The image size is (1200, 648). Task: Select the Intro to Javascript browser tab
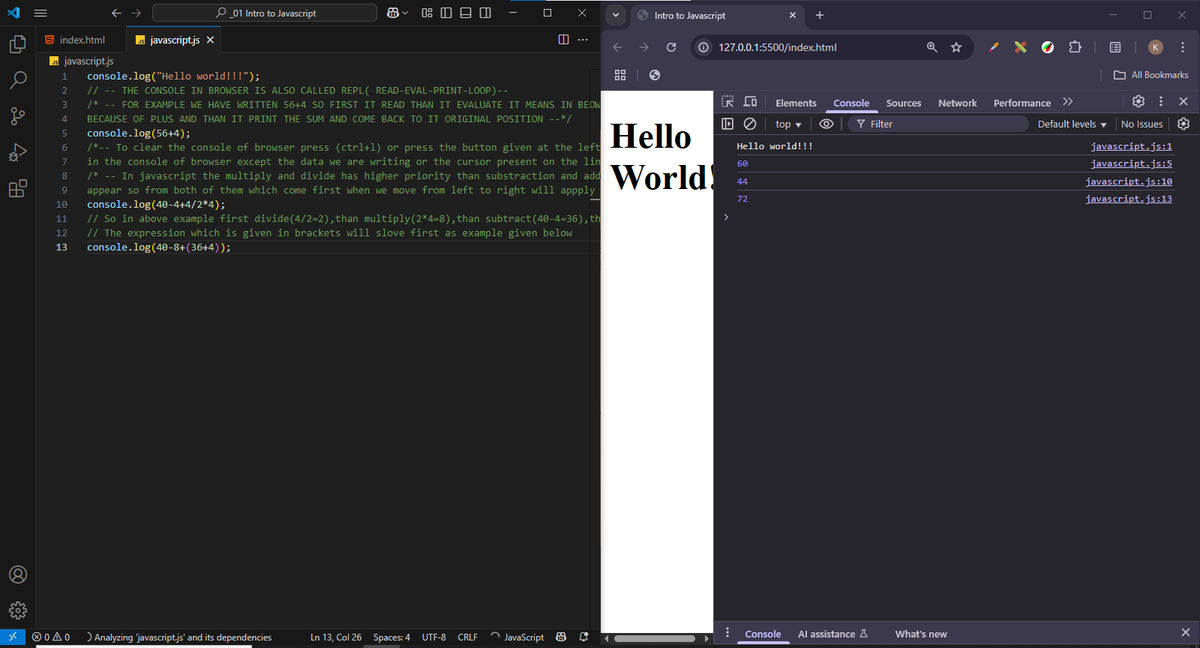pyautogui.click(x=716, y=15)
